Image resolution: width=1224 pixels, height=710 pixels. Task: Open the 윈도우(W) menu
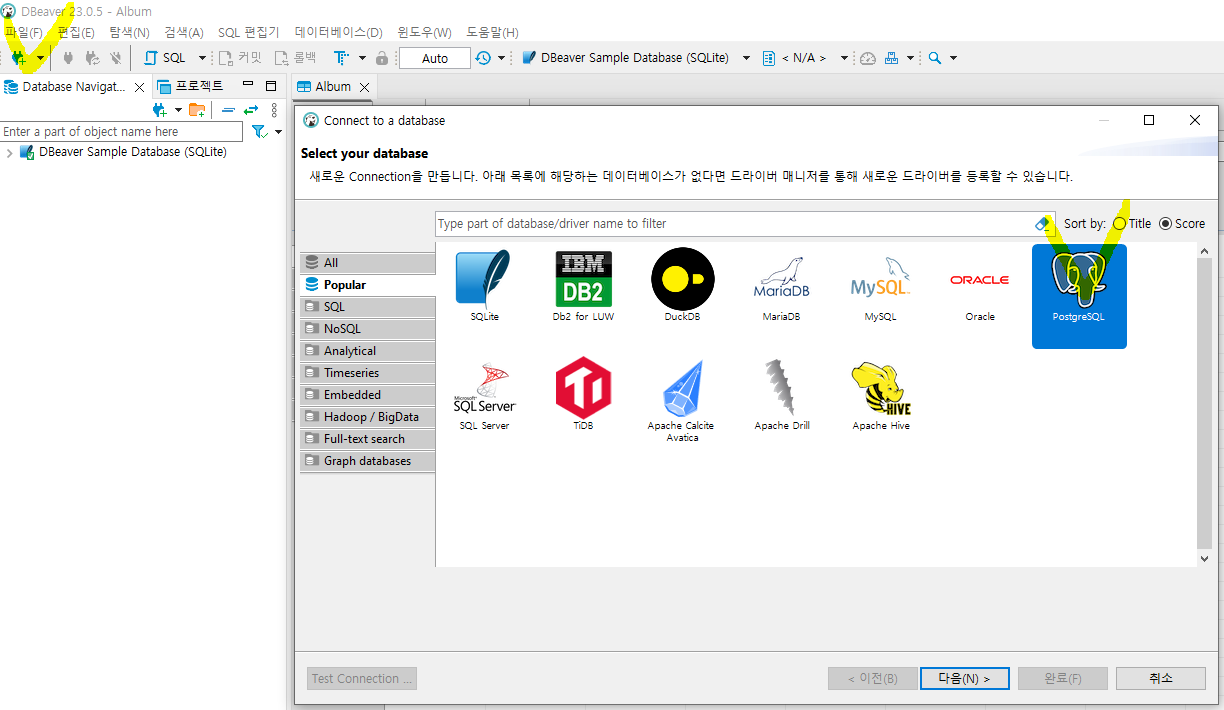[424, 32]
